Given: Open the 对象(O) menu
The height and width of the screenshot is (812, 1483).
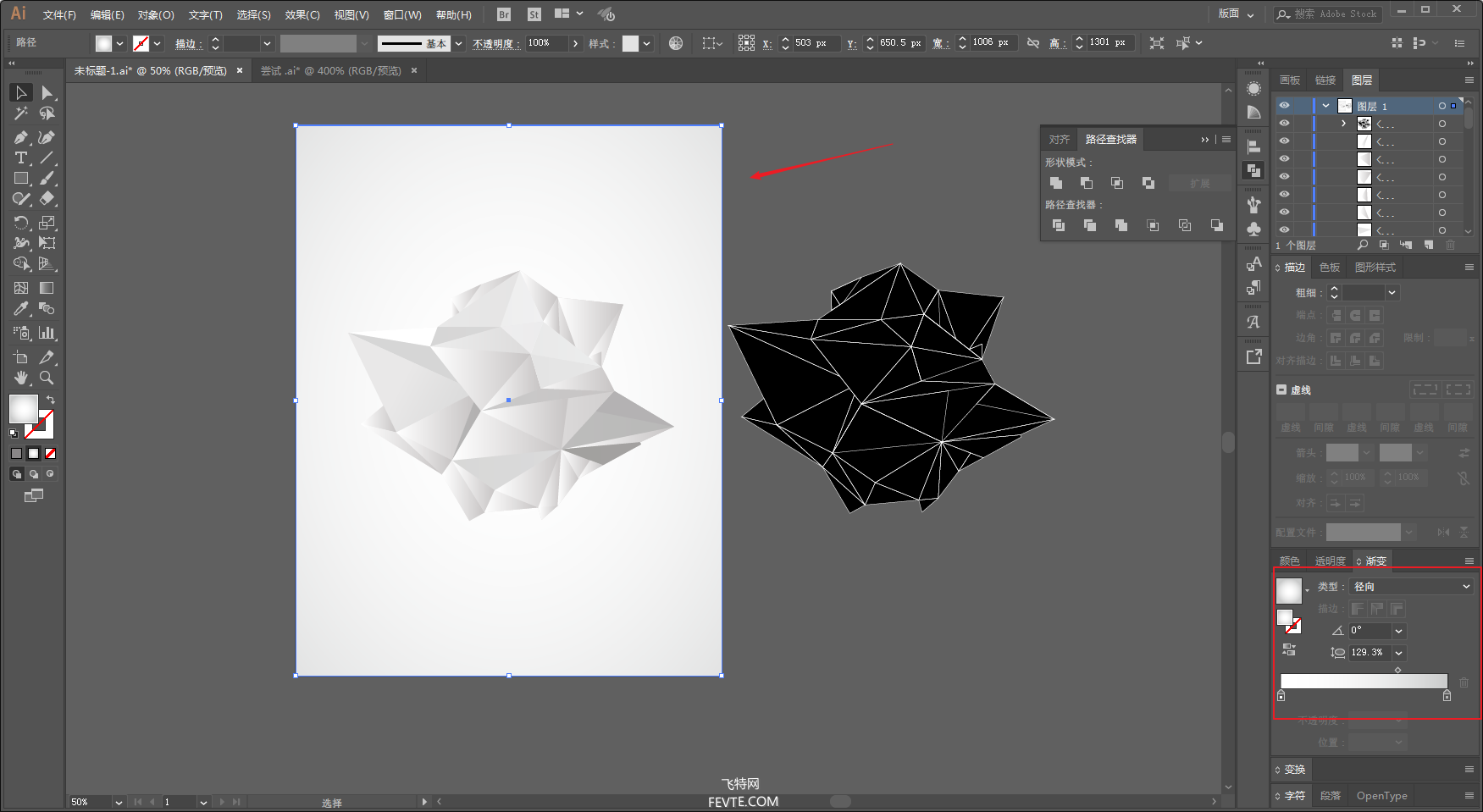Looking at the screenshot, I should 156,15.
